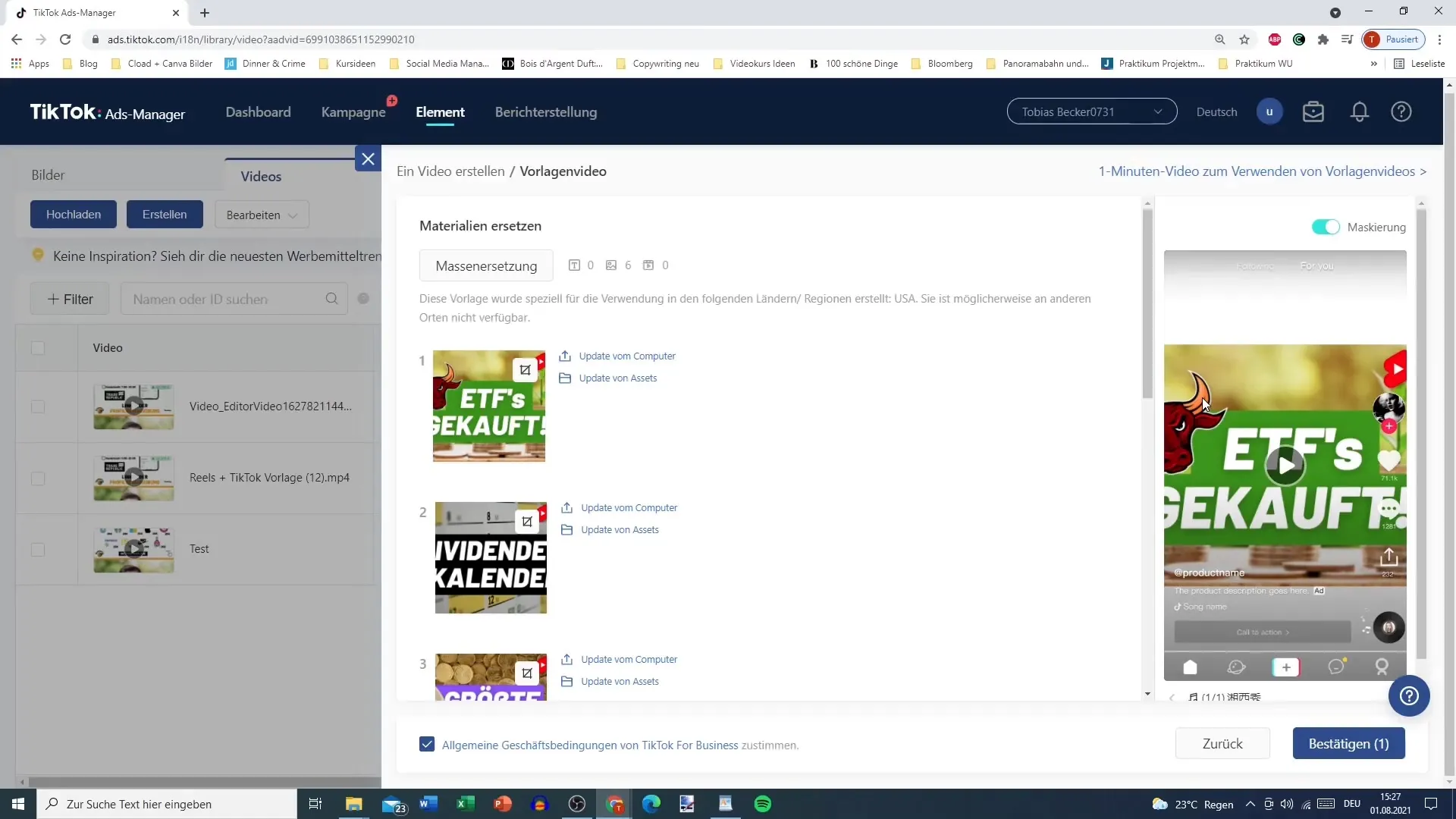Click the crop icon on thumbnail 3
The width and height of the screenshot is (1456, 819).
point(527,673)
